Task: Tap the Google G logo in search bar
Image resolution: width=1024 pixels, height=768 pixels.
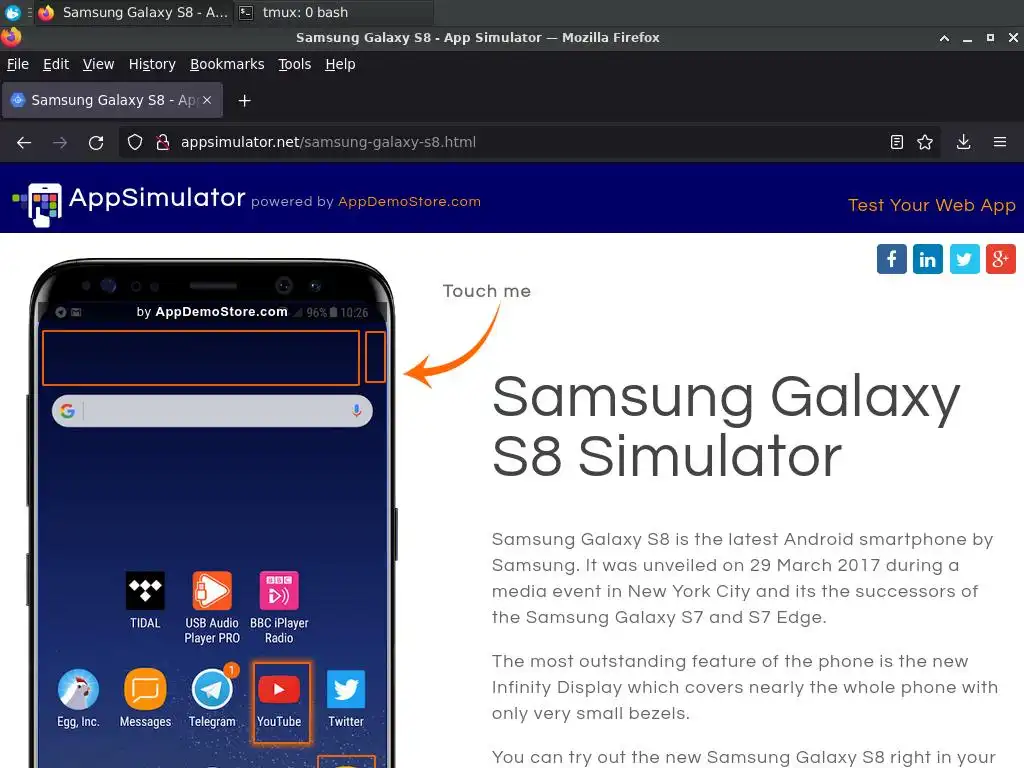Action: point(67,411)
